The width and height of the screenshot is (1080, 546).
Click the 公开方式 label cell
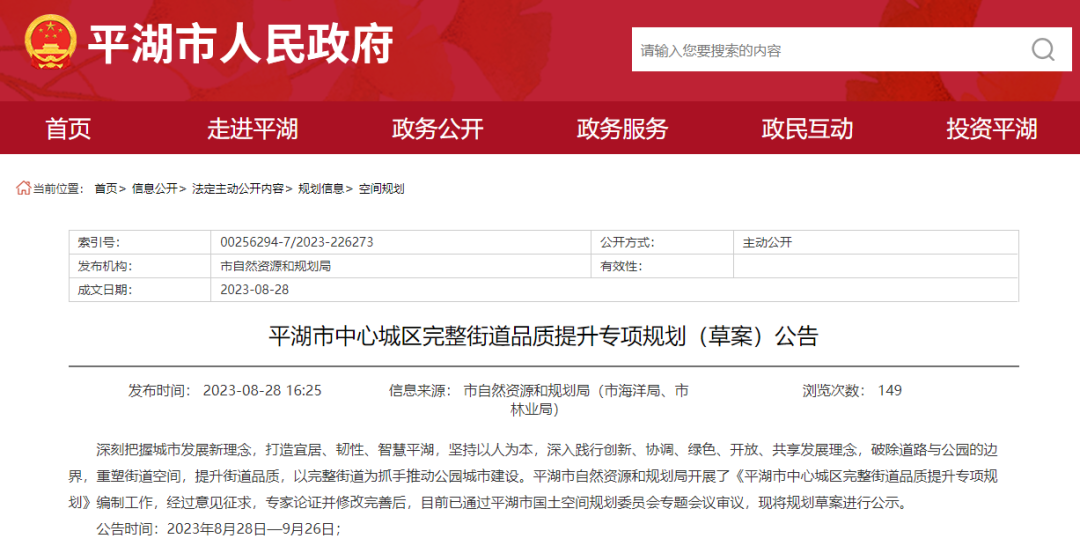coord(662,242)
